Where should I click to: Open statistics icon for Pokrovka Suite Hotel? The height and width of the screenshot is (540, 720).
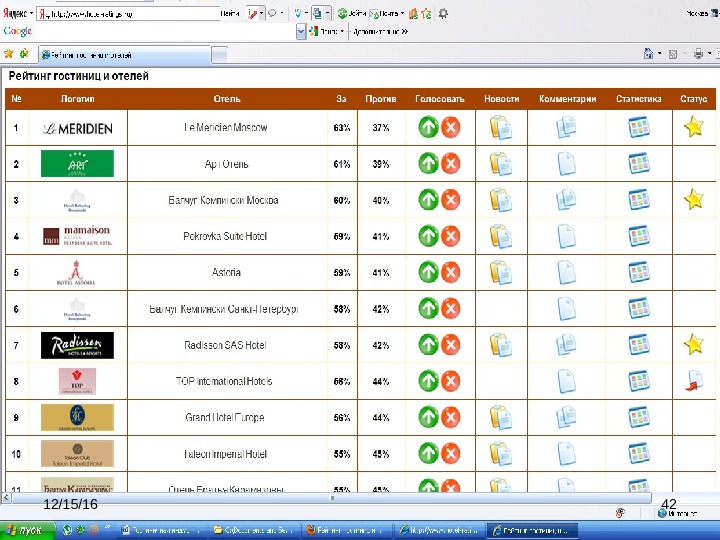639,236
